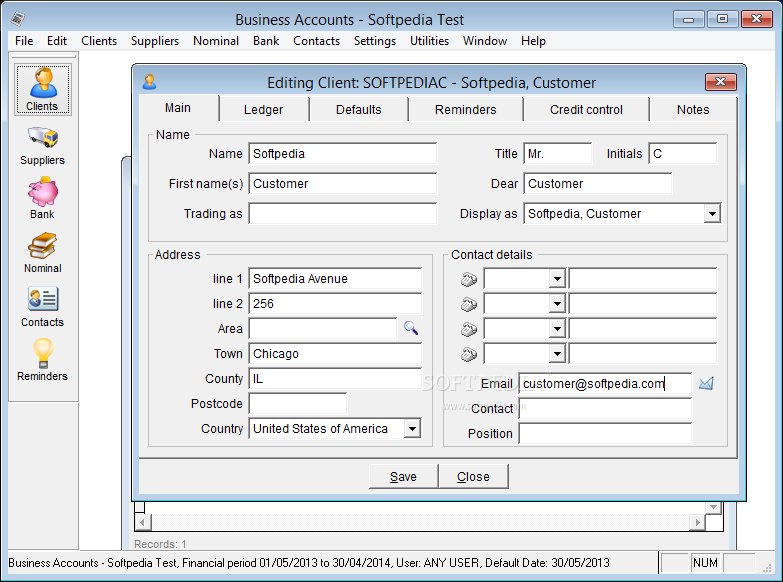Click the Initials field

pos(683,154)
